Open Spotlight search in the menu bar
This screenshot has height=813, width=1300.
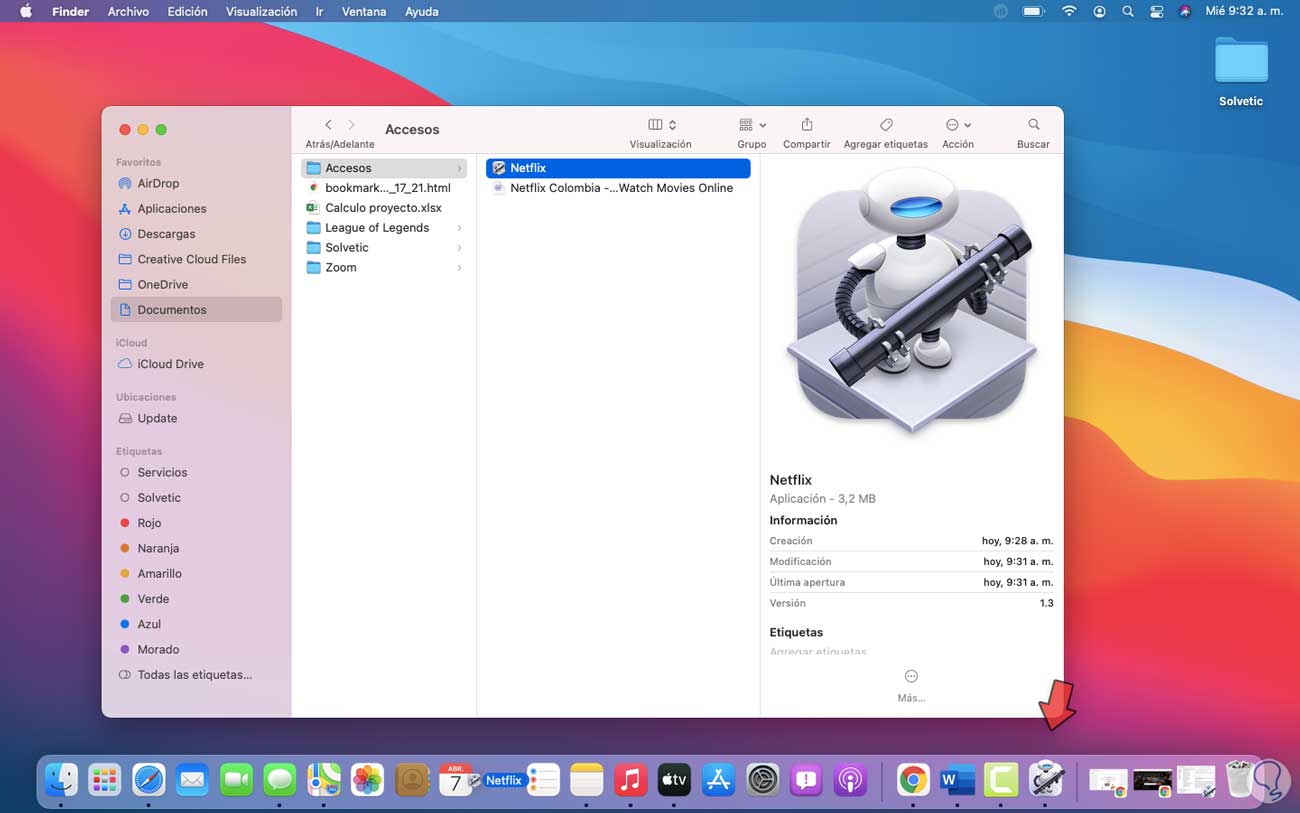click(1128, 11)
